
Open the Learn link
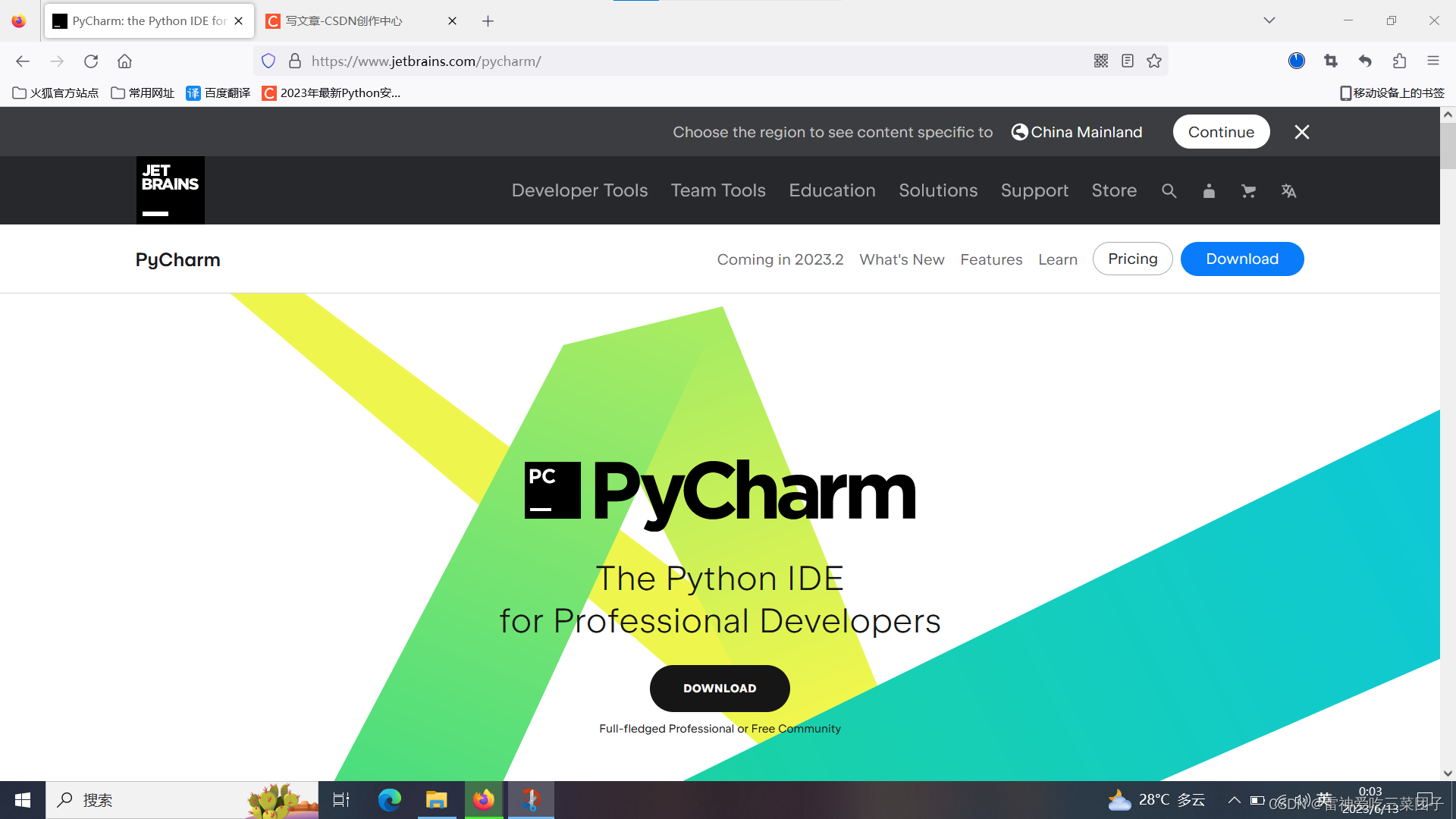(x=1058, y=259)
